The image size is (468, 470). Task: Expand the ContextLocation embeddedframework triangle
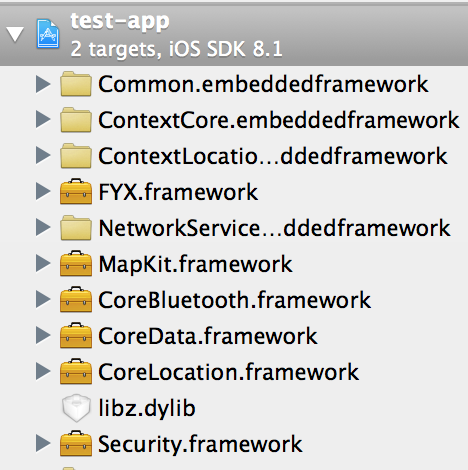[43, 156]
